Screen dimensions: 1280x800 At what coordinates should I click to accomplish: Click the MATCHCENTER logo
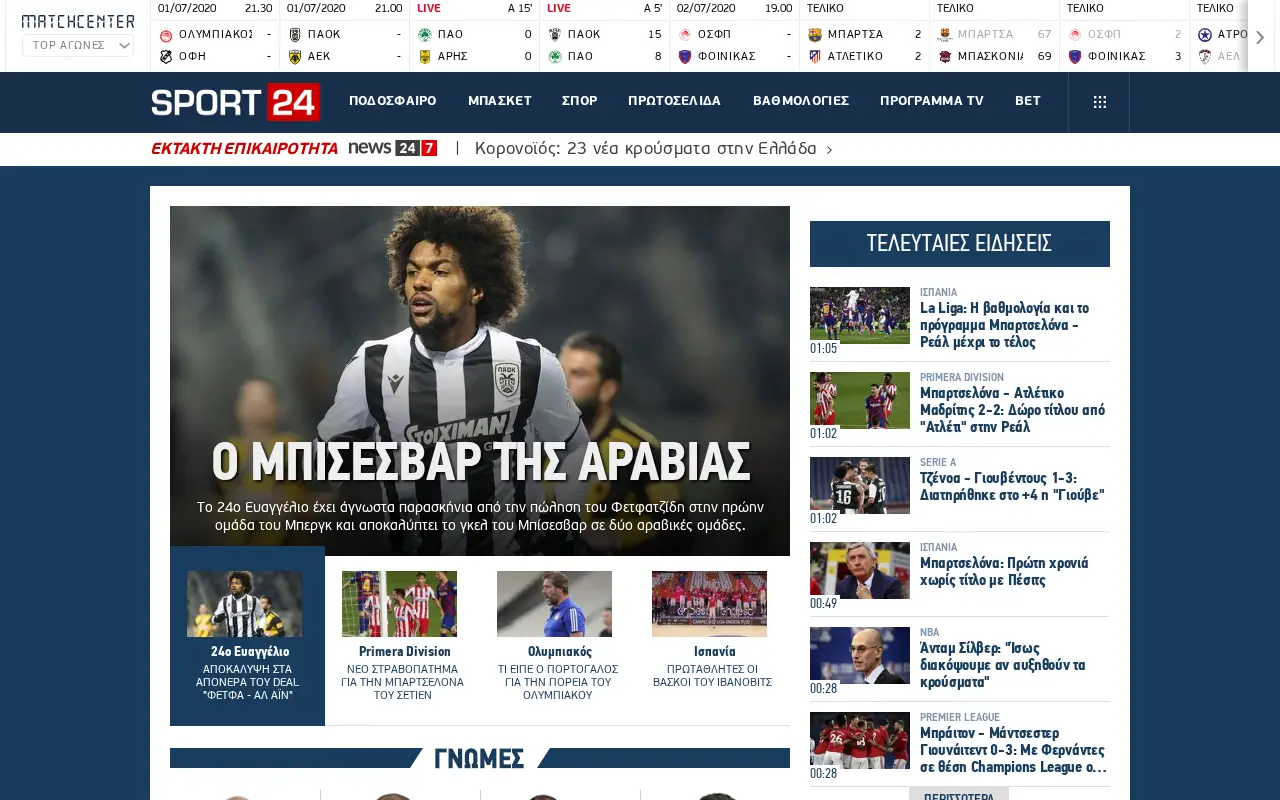(78, 21)
